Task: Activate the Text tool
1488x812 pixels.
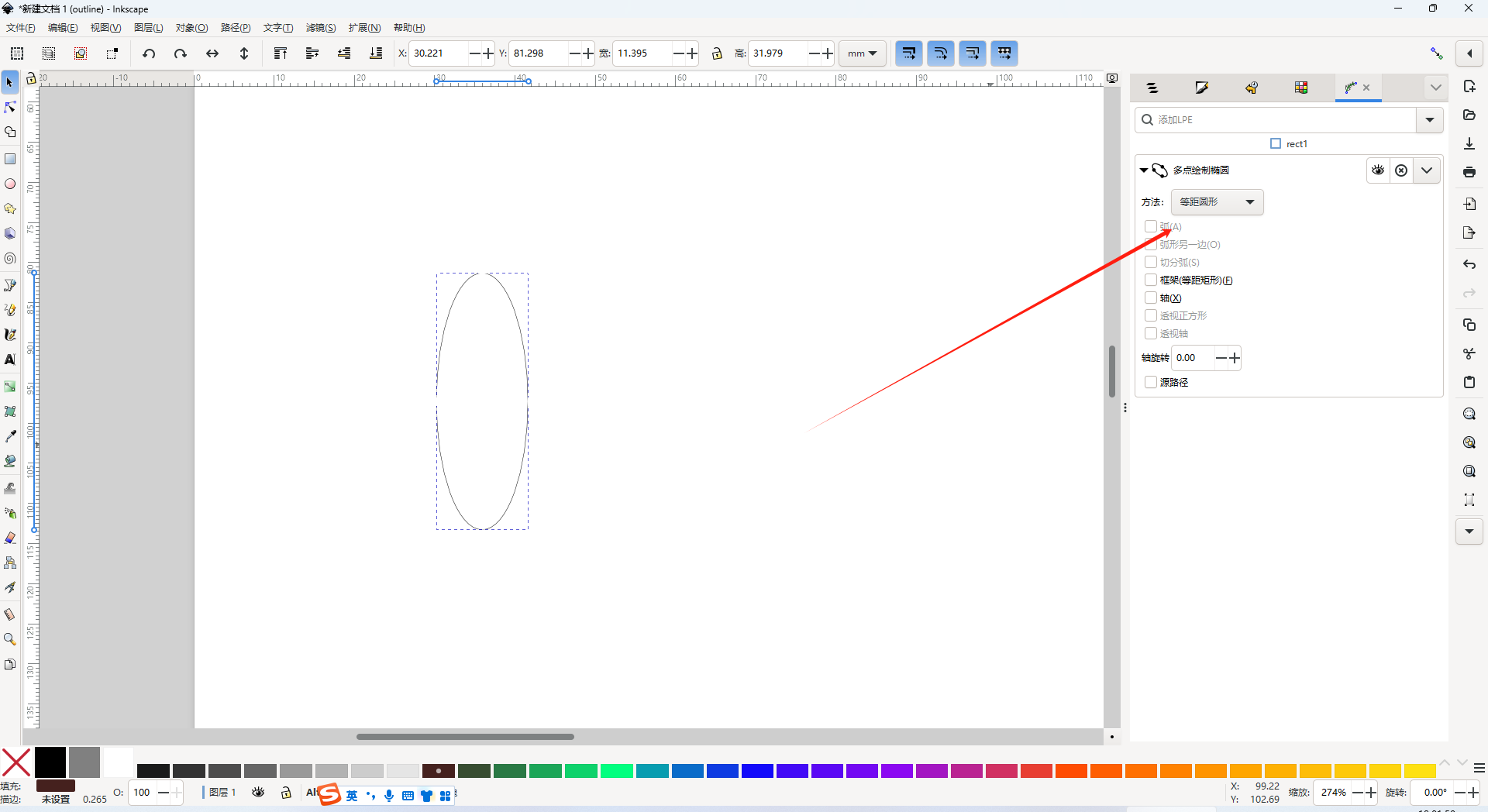Action: pyautogui.click(x=10, y=360)
